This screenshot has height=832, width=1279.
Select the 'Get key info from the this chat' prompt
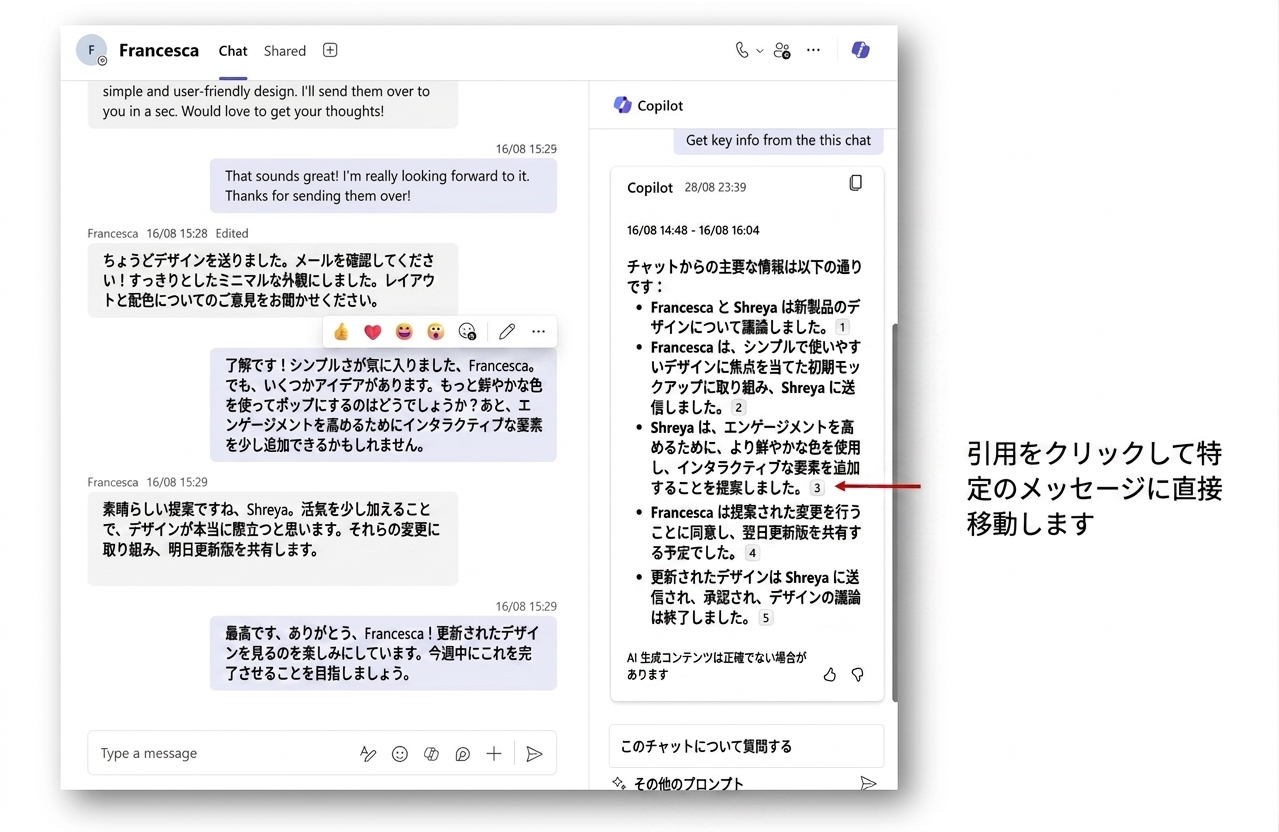(778, 140)
